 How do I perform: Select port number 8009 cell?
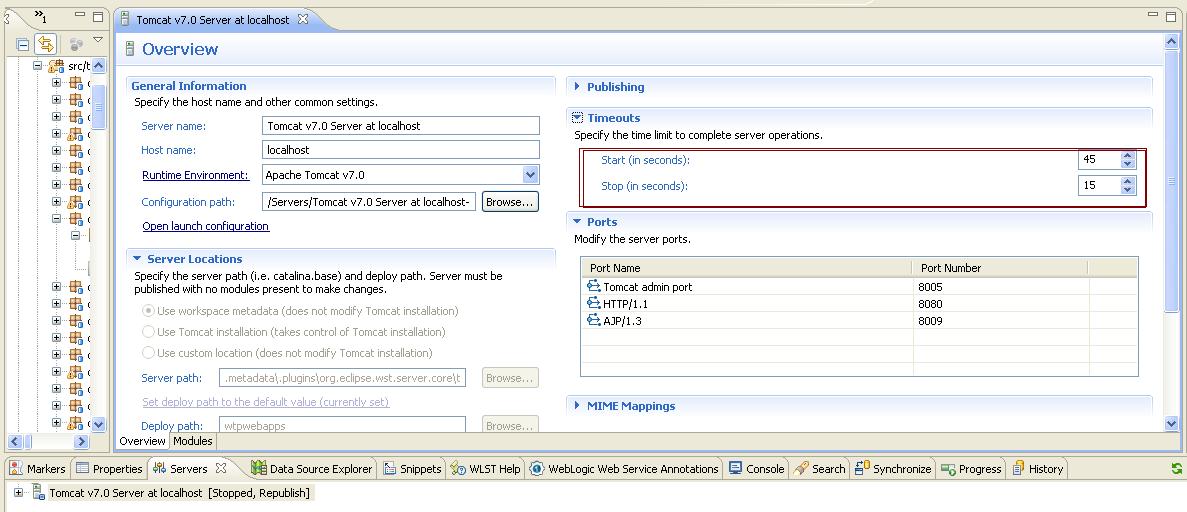[x=1000, y=320]
